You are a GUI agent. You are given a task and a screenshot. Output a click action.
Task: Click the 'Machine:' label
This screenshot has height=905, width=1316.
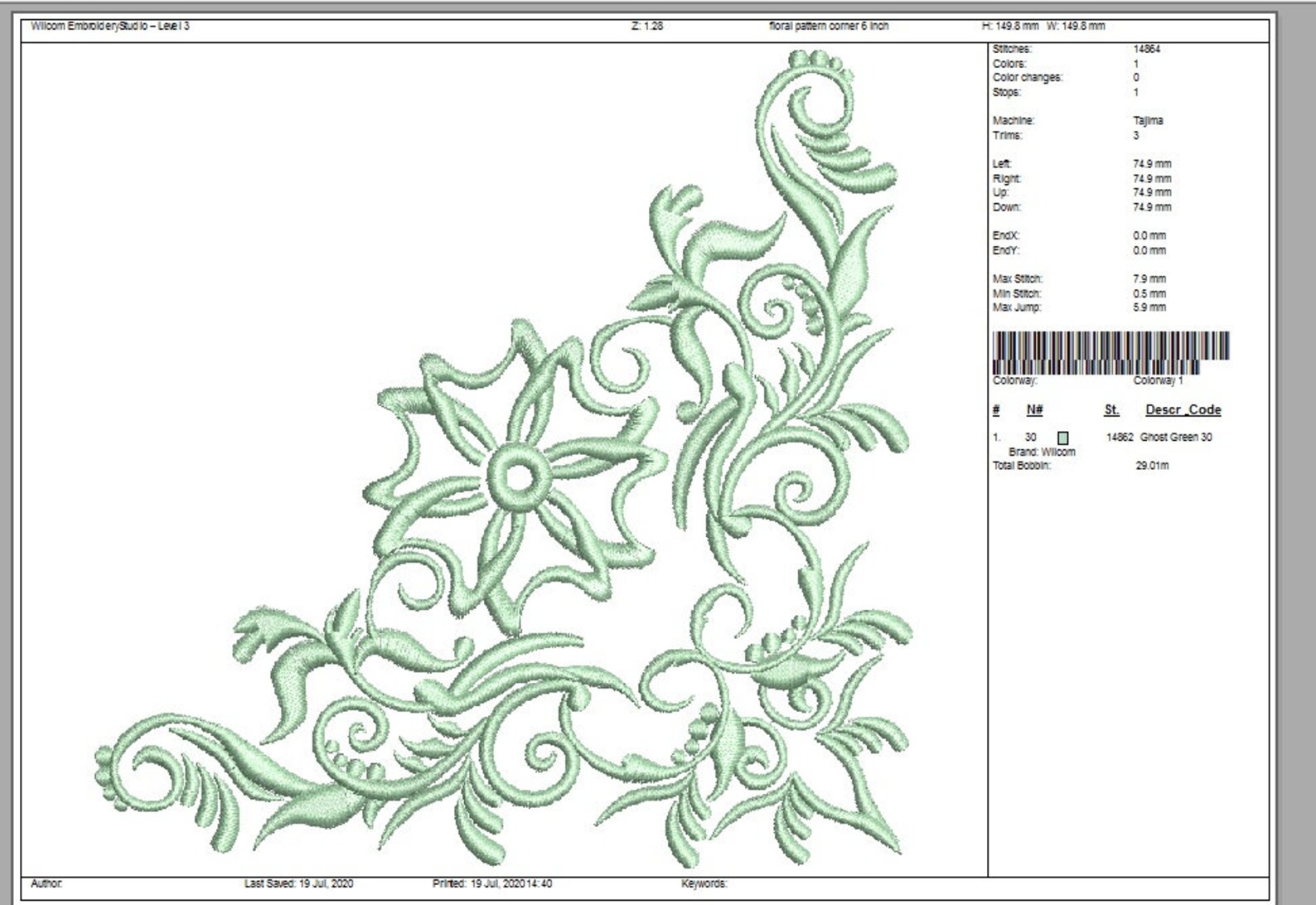(x=1014, y=121)
